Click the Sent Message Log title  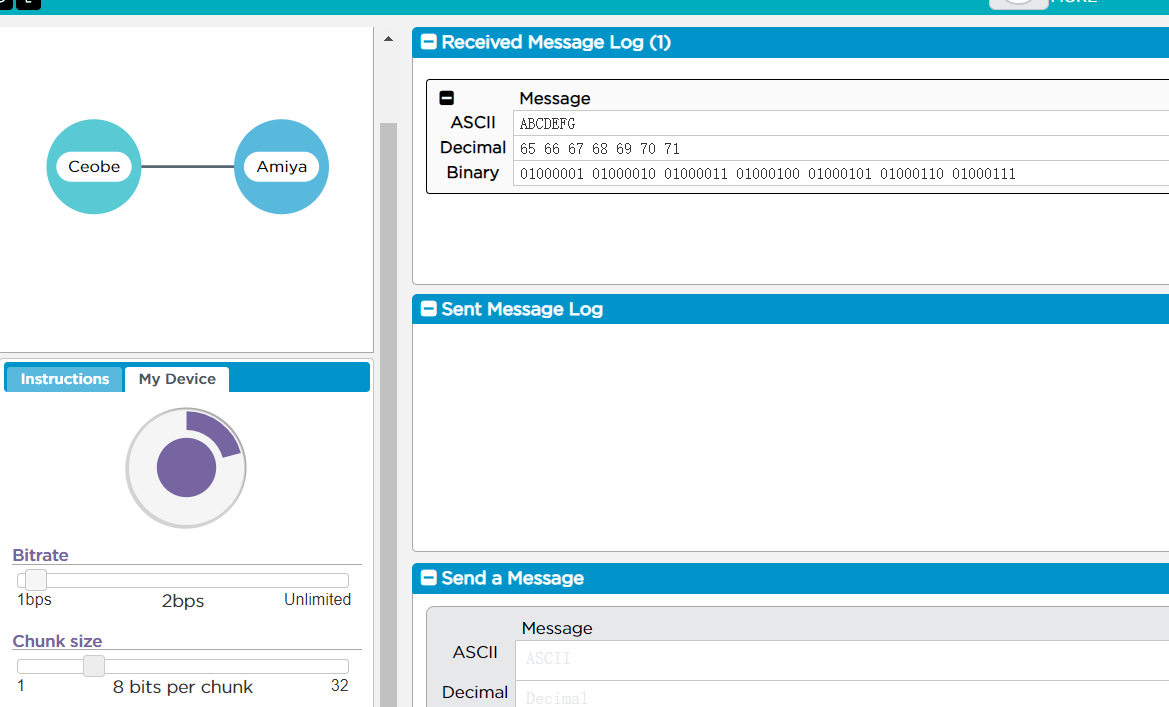[x=522, y=309]
